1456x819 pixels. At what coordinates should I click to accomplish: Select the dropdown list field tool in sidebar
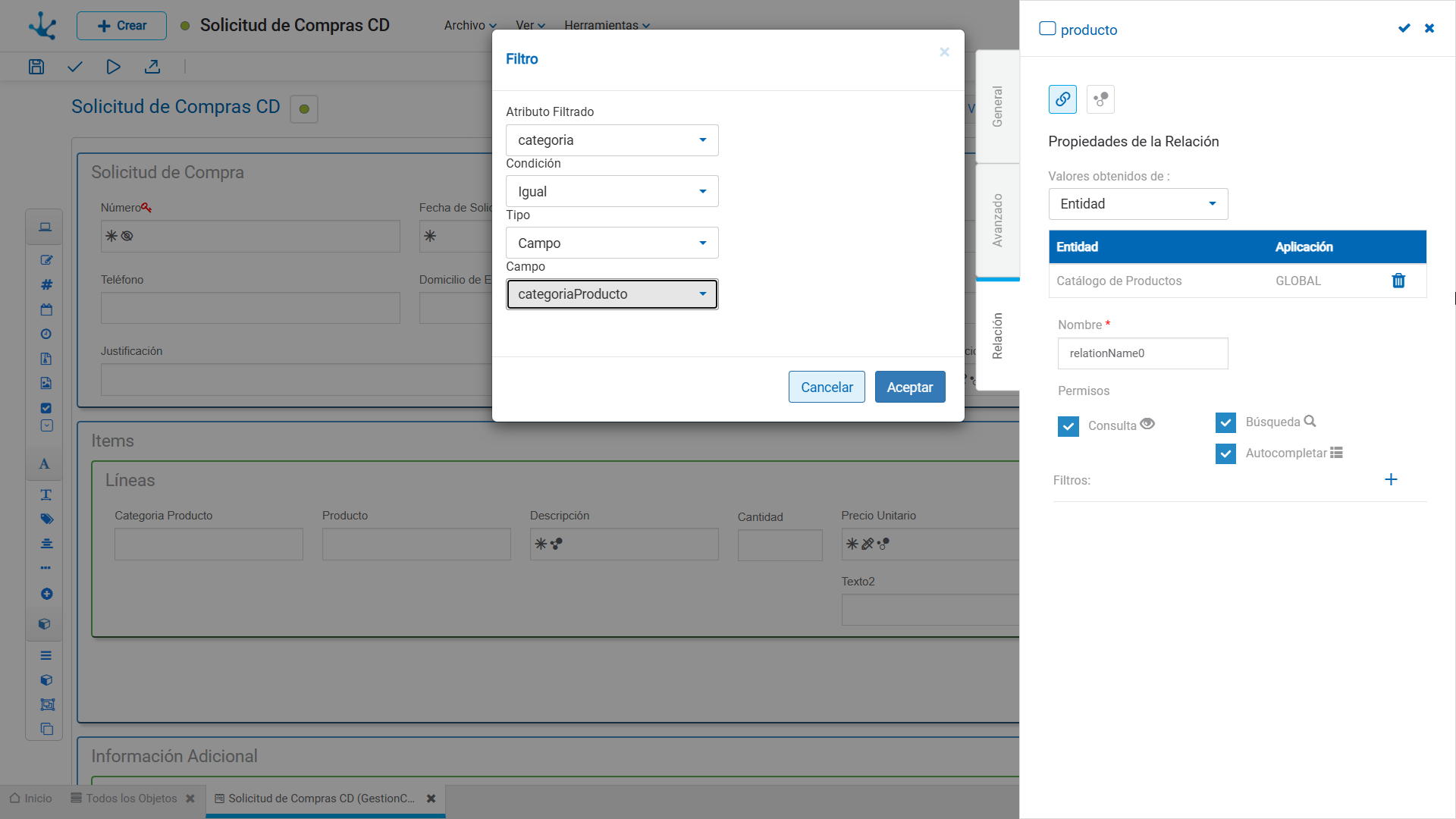coord(46,425)
